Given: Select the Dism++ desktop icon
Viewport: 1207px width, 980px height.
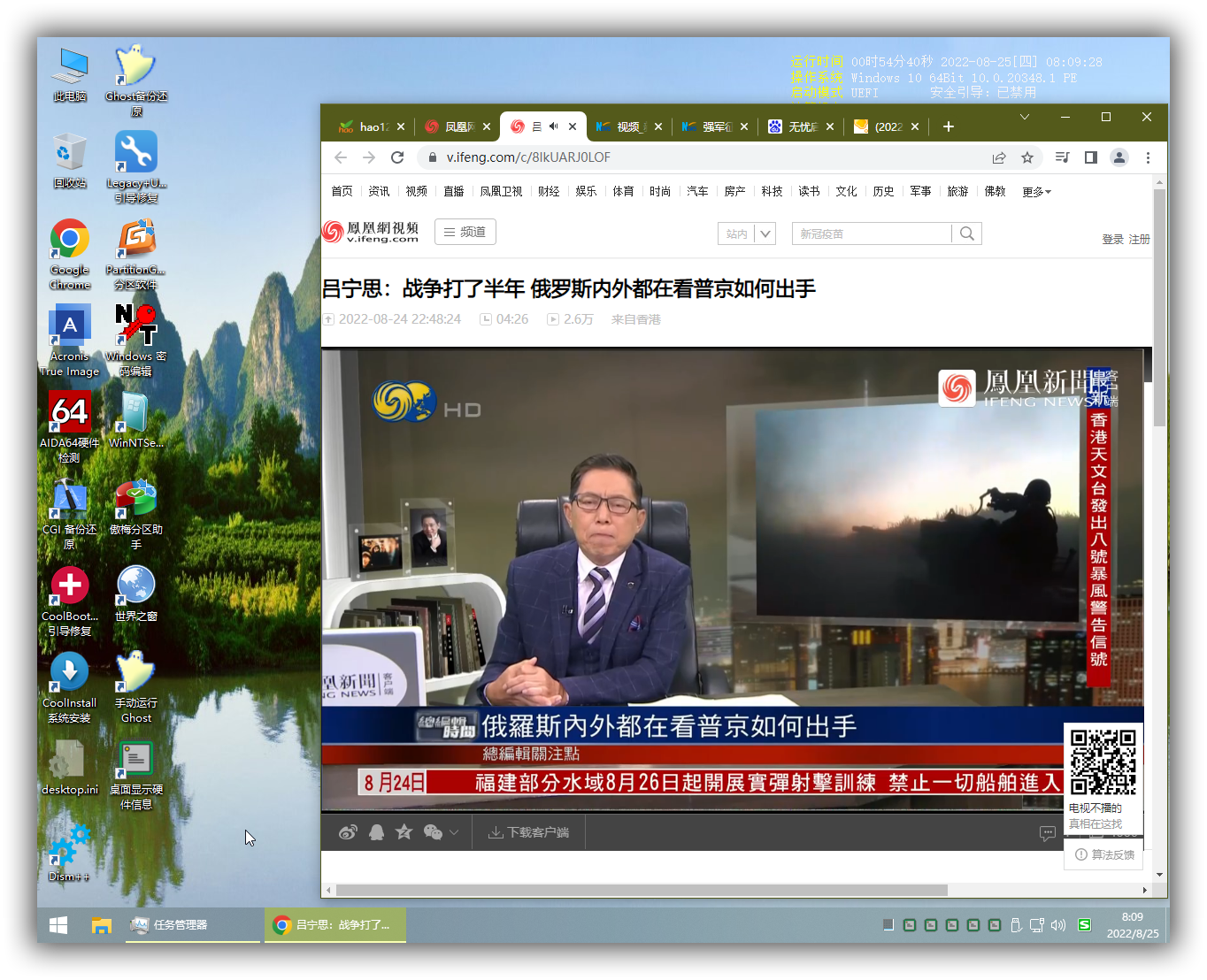Looking at the screenshot, I should (x=69, y=853).
